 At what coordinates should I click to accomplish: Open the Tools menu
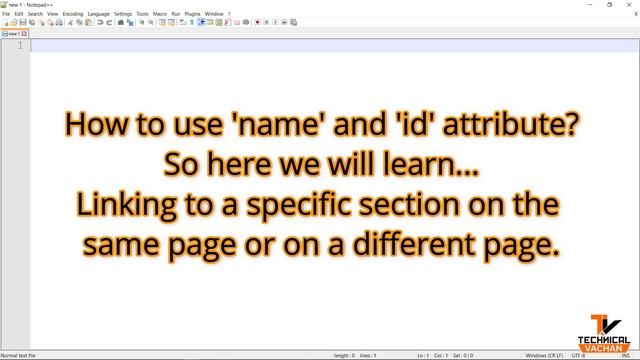[x=142, y=14]
